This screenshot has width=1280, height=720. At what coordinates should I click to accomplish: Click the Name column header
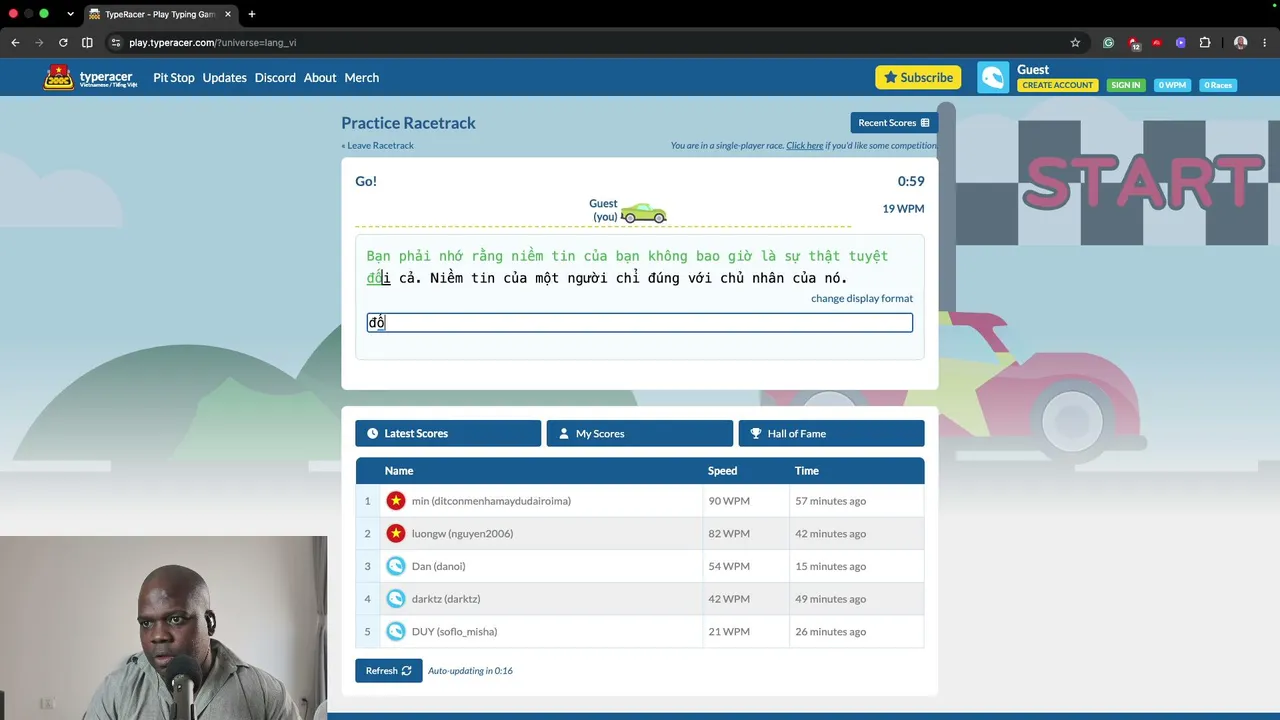(399, 471)
